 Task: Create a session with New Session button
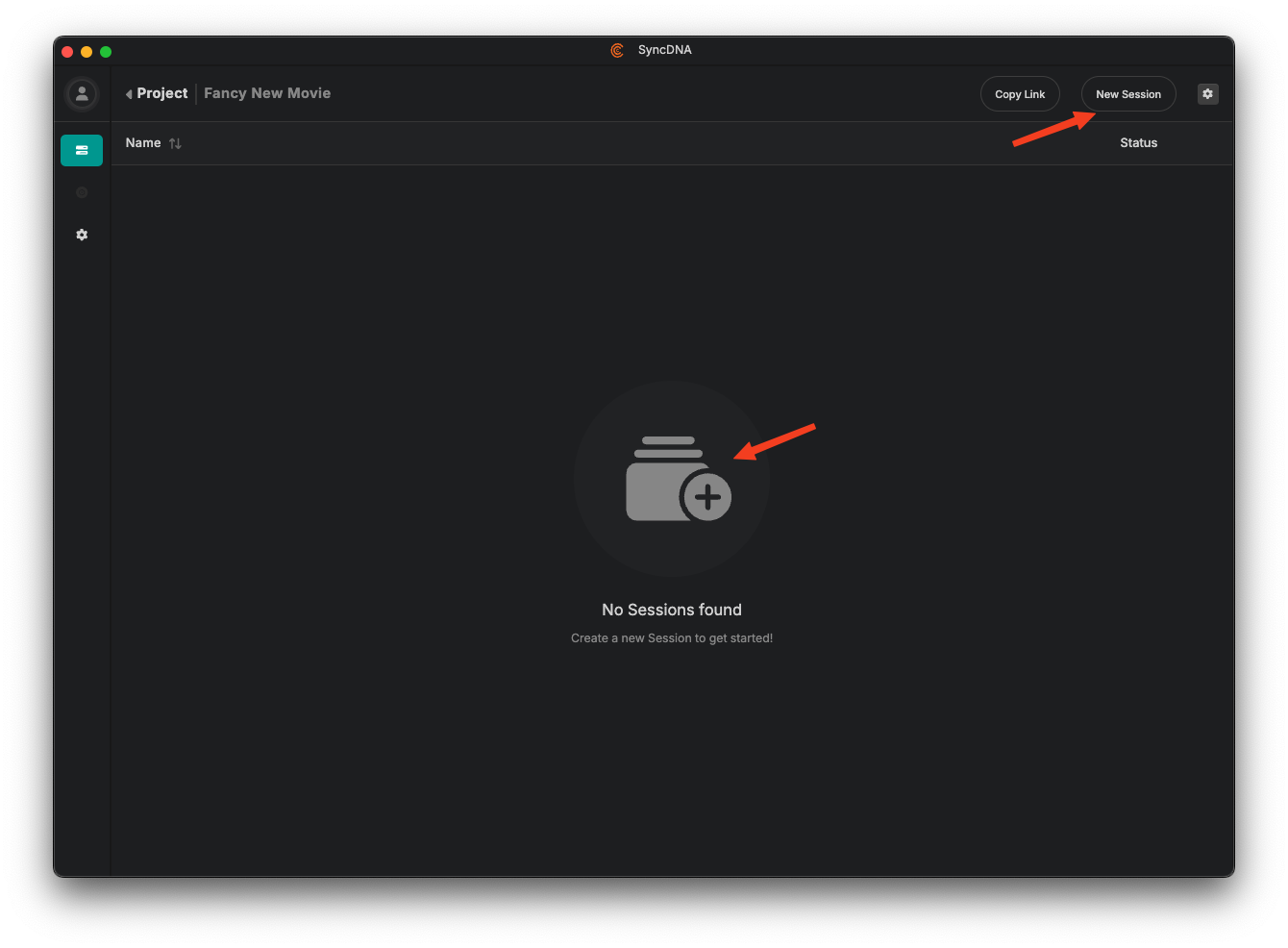1127,94
